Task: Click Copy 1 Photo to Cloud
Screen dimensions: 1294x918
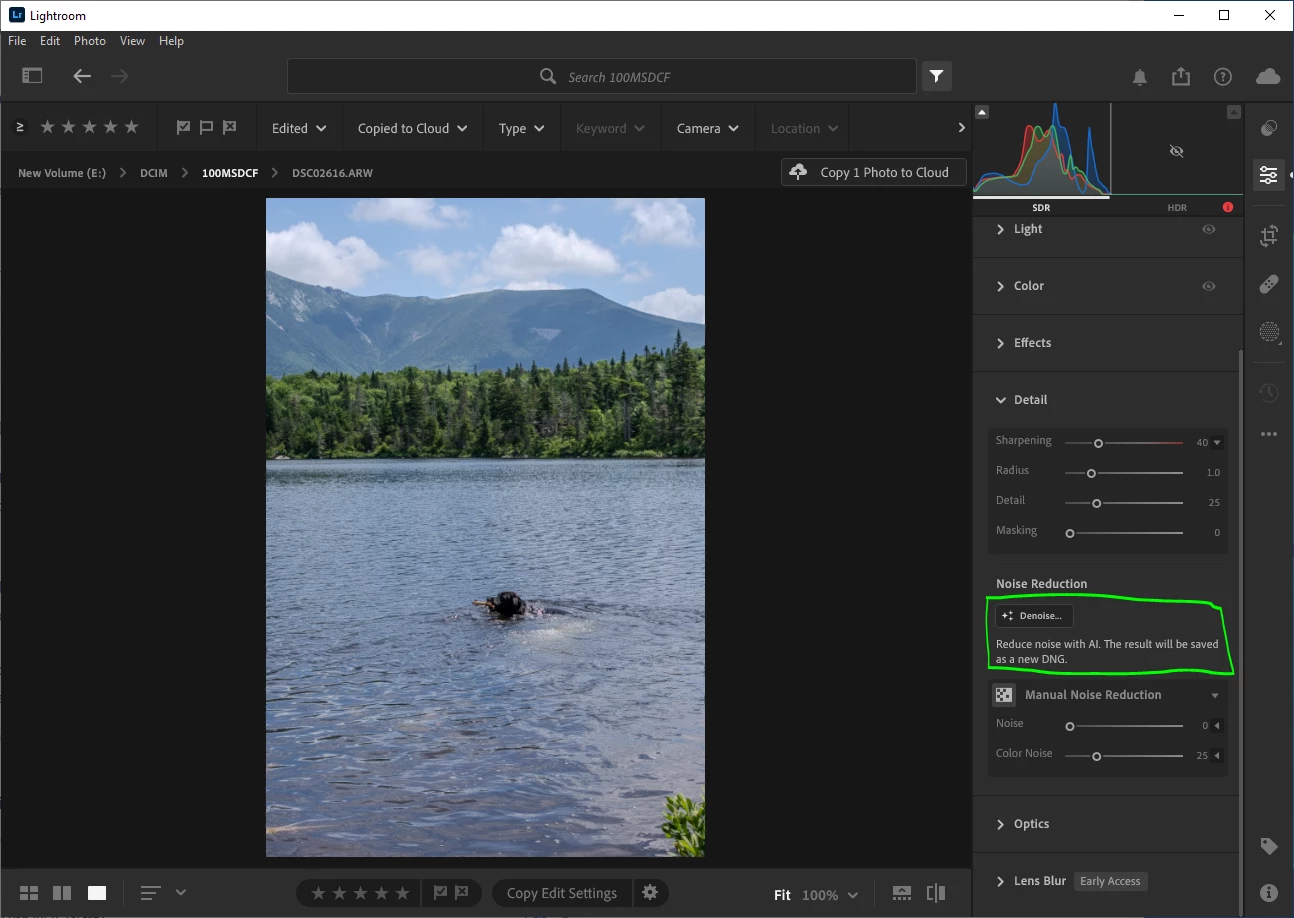Action: click(x=873, y=172)
